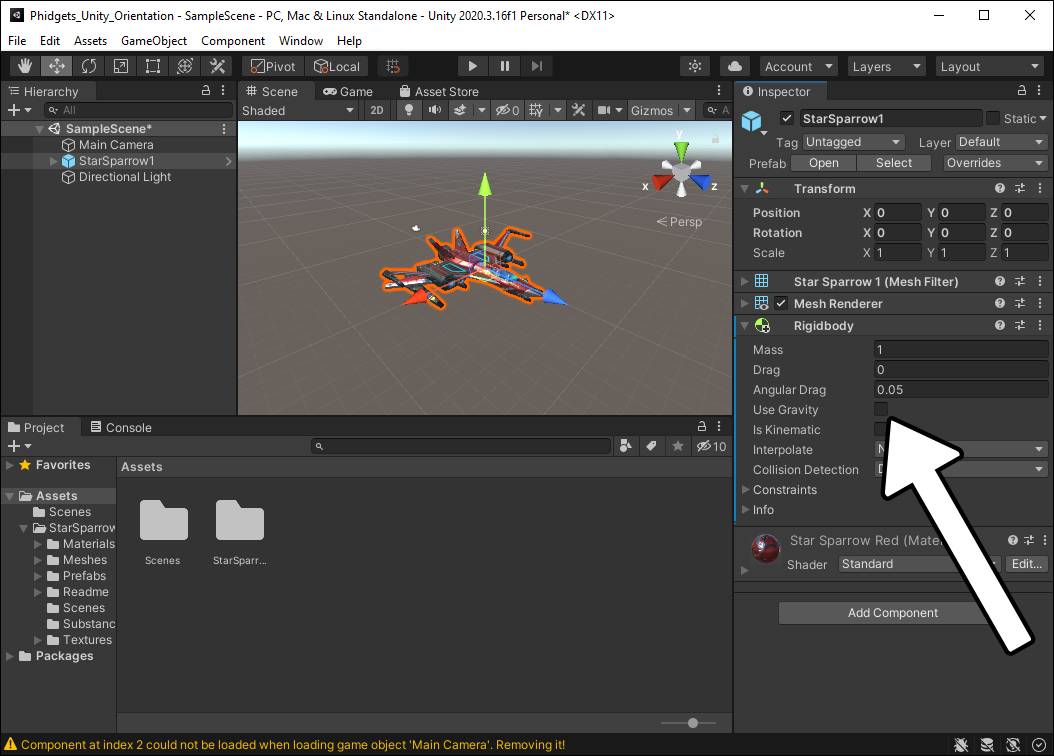Image resolution: width=1054 pixels, height=756 pixels.
Task: Open Transform component help icon
Action: (x=1000, y=189)
